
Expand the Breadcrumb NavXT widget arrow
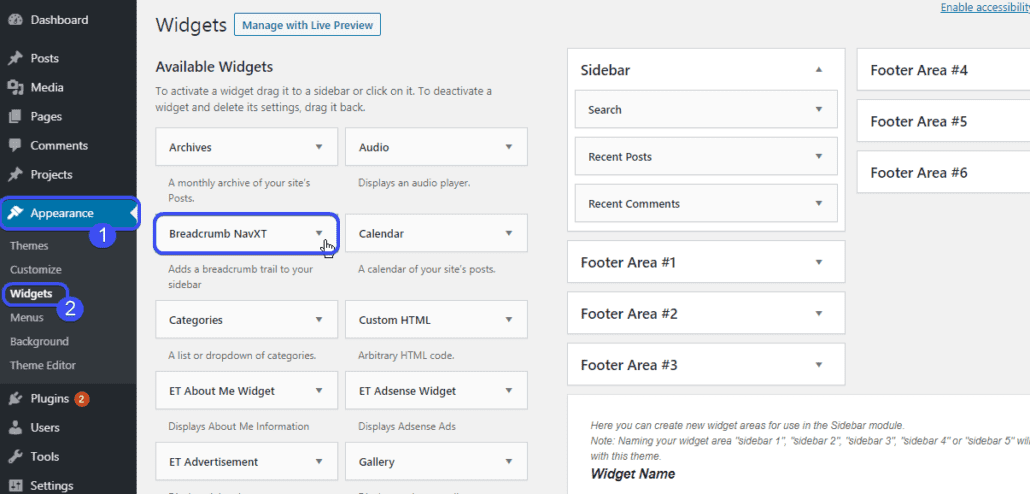(319, 233)
